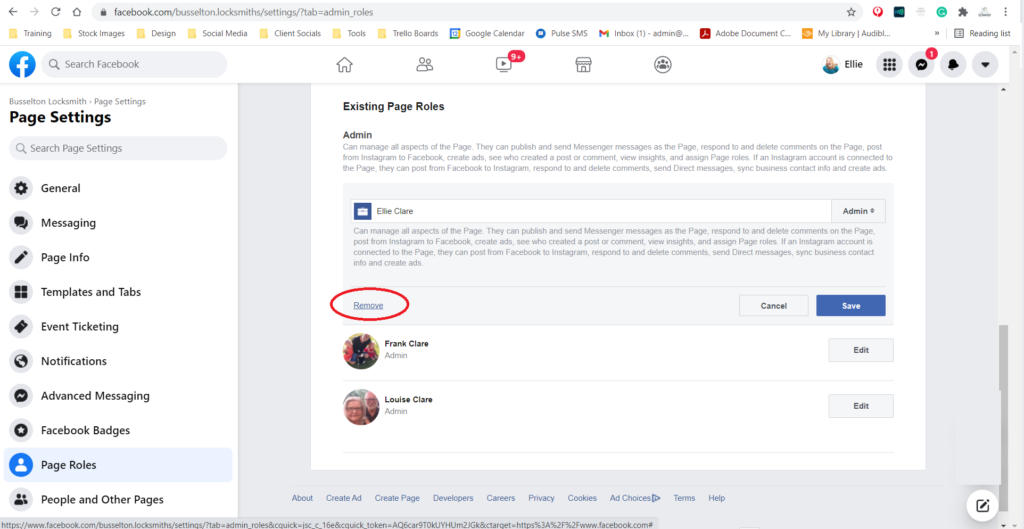Reload the page
This screenshot has height=529, width=1024.
(x=56, y=12)
